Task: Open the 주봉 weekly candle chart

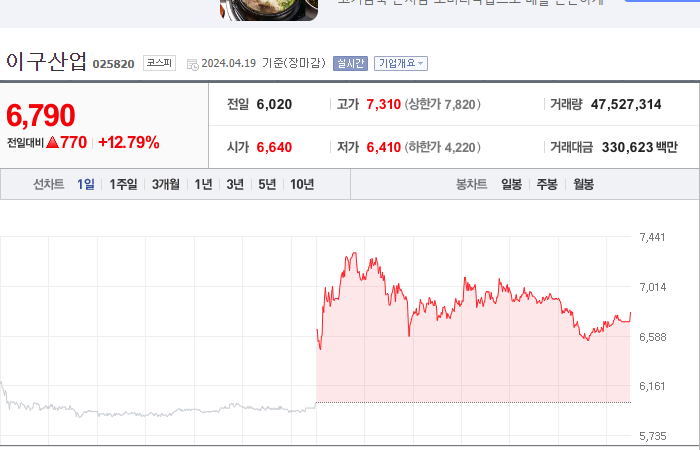Action: tap(547, 184)
